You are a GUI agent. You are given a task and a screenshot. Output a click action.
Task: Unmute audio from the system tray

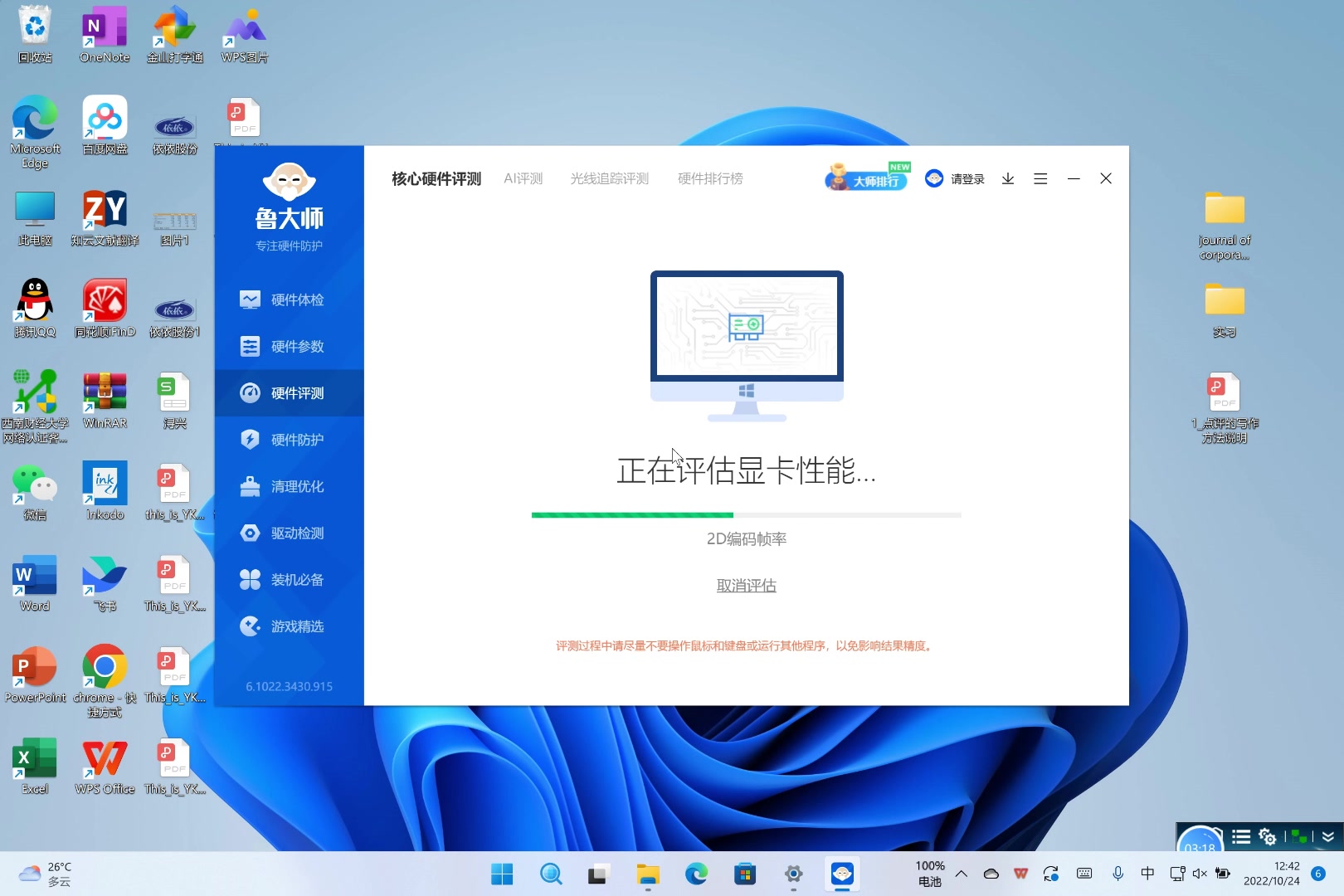(1200, 874)
